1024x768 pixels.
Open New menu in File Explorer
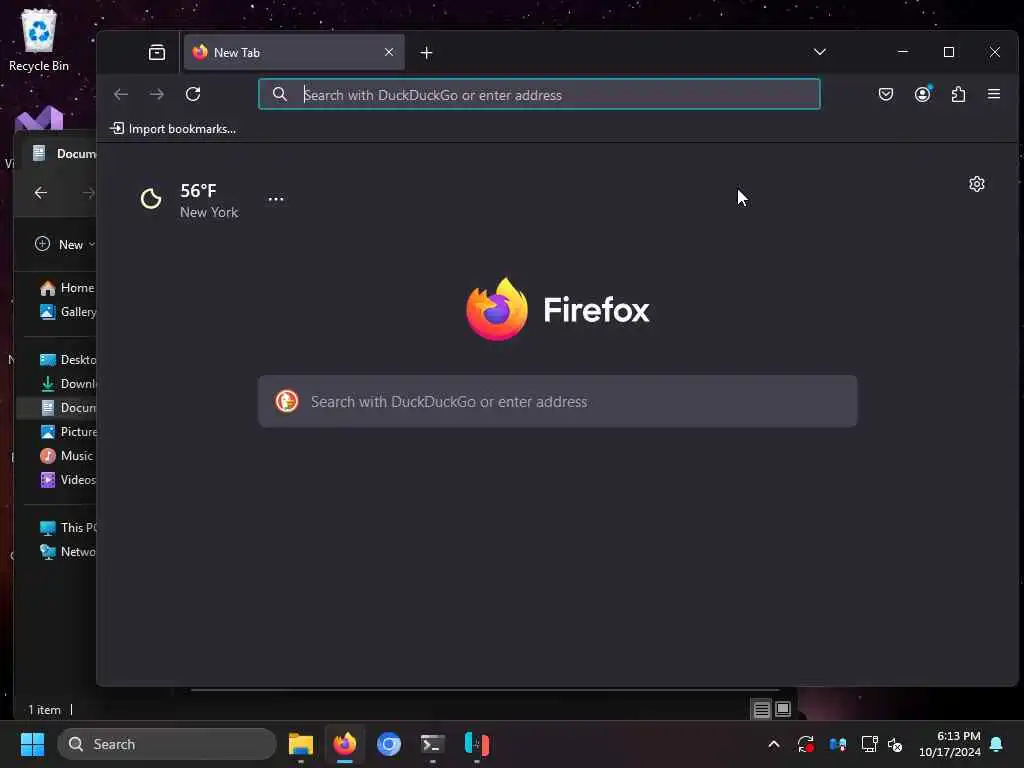tap(64, 244)
